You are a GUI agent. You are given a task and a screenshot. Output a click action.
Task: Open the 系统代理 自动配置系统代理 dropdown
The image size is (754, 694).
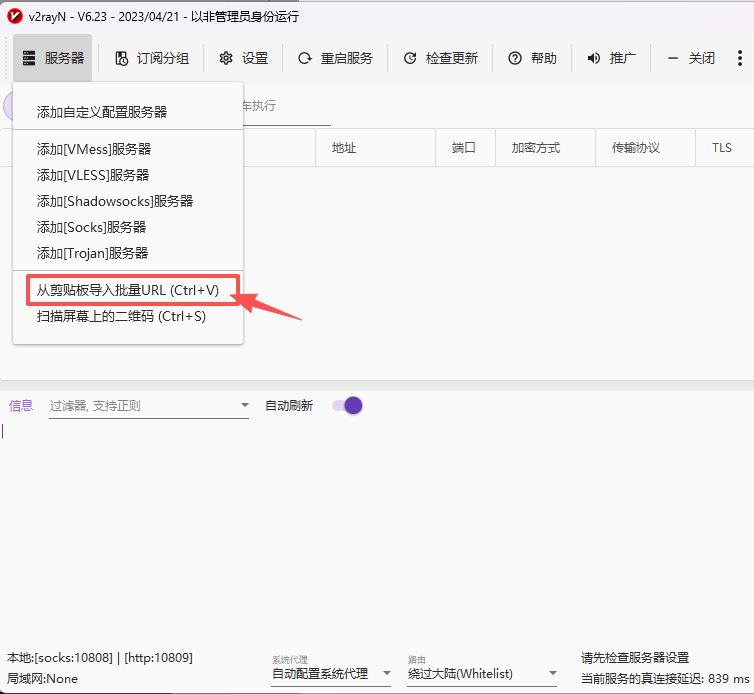click(331, 674)
